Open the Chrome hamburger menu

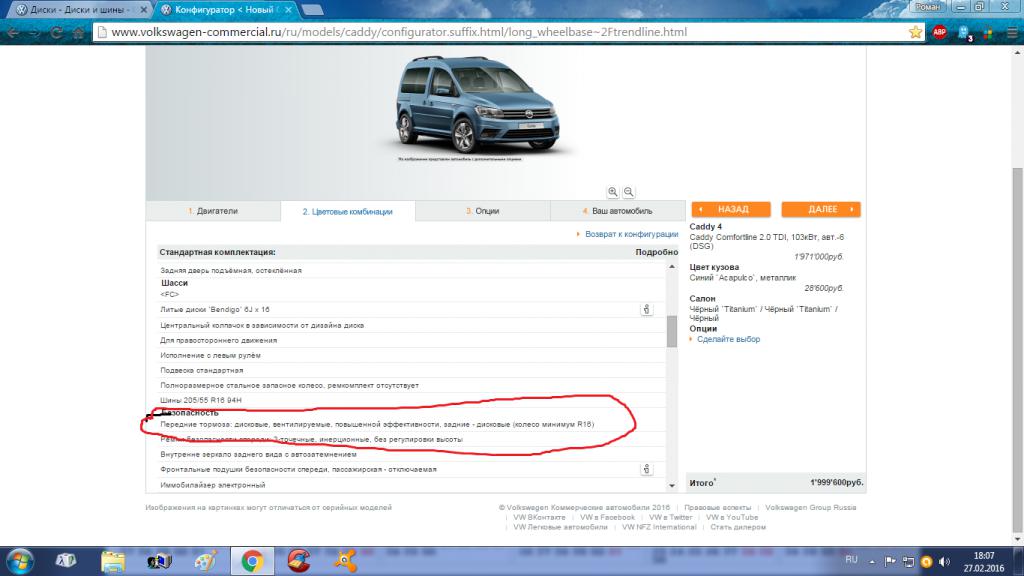click(x=1012, y=33)
